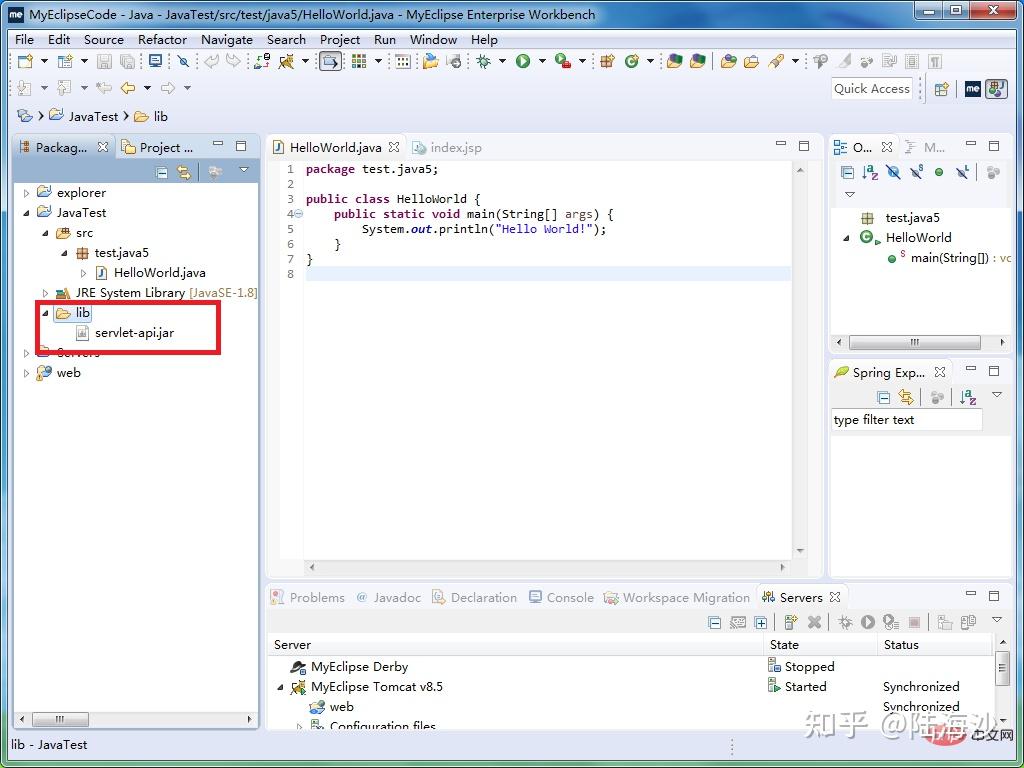The width and height of the screenshot is (1024, 768).
Task: Open the Window menu
Action: [x=433, y=40]
